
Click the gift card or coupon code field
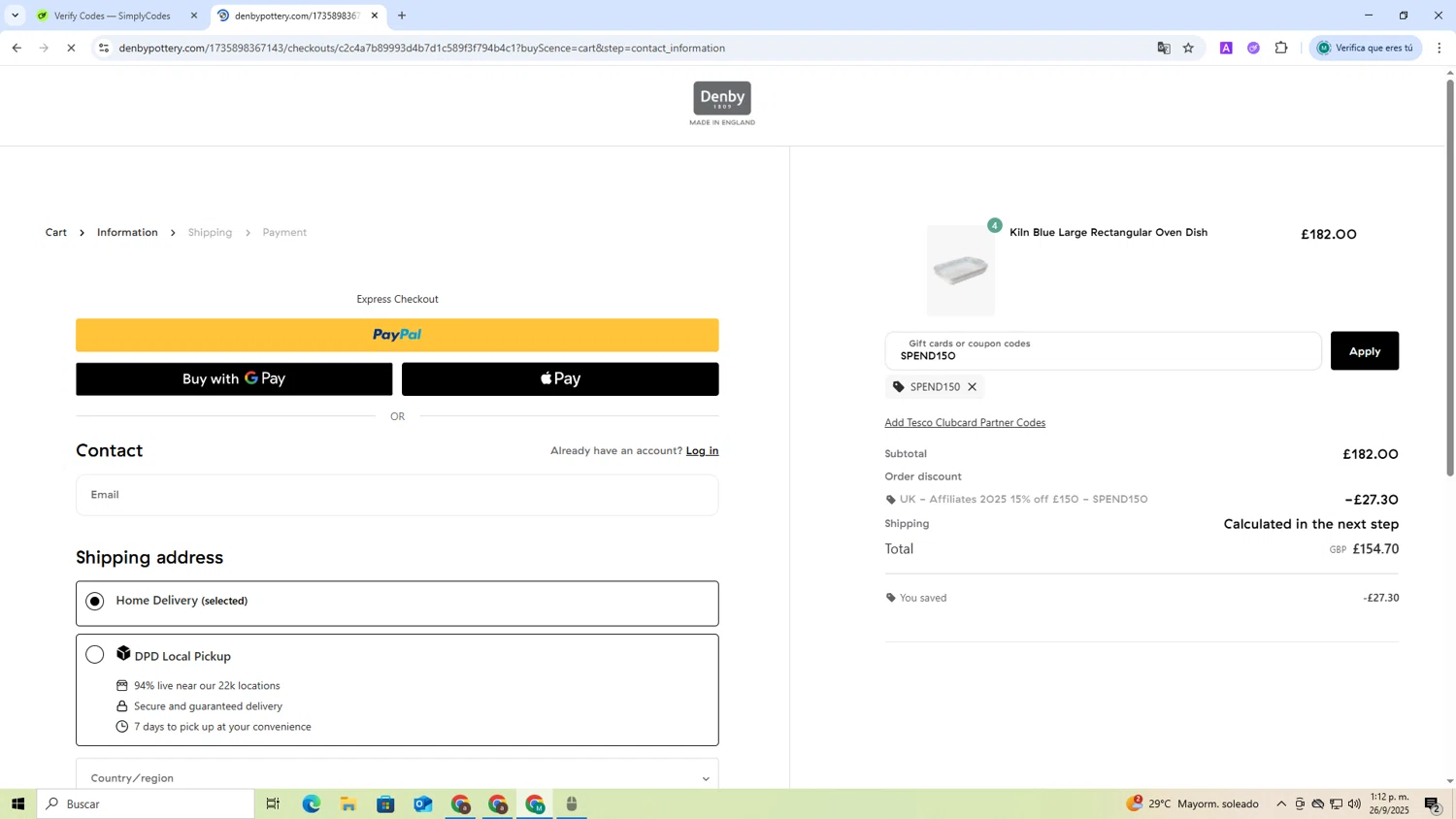click(x=1103, y=350)
